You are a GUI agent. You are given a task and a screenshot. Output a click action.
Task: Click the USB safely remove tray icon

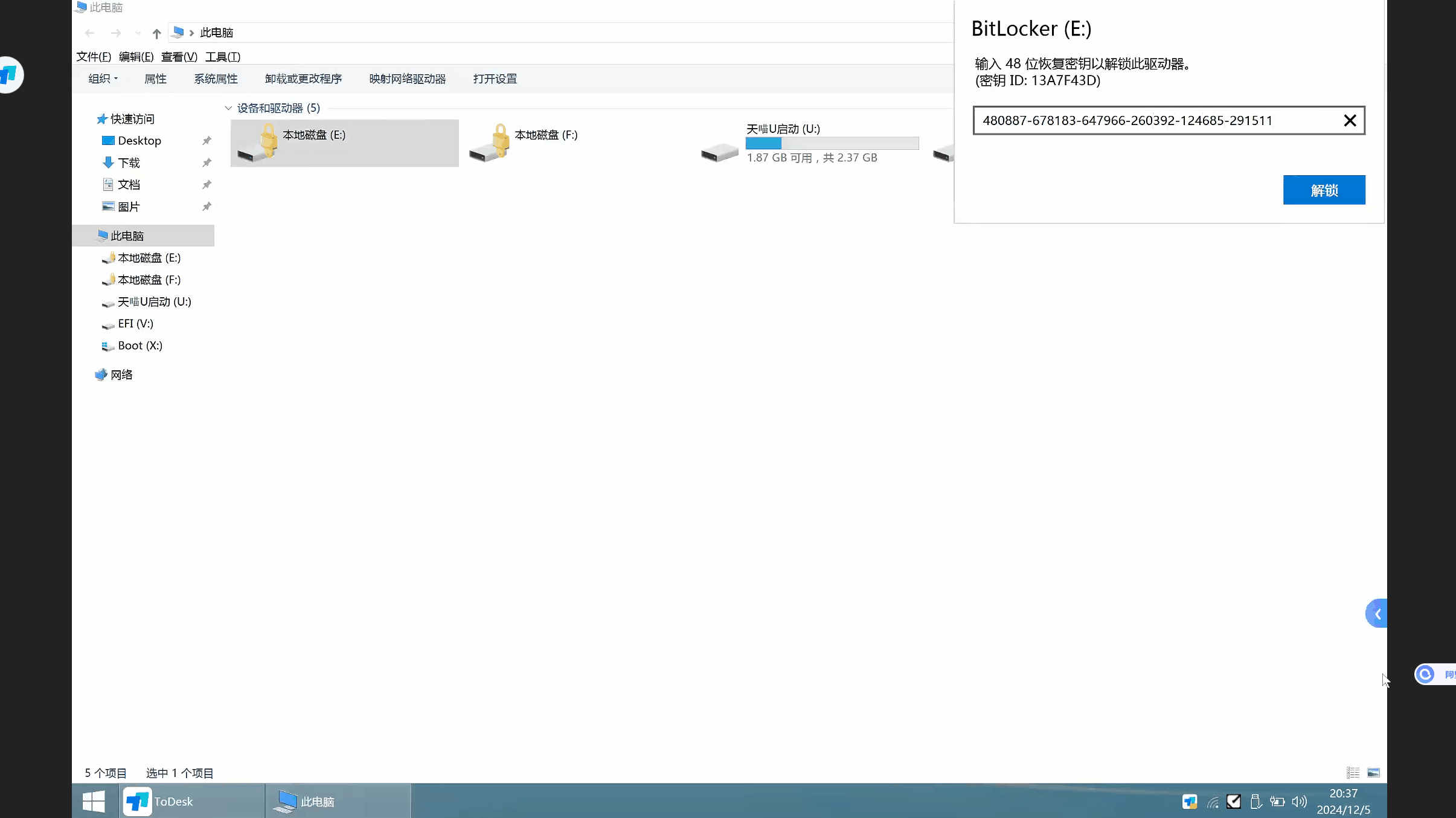point(1256,802)
